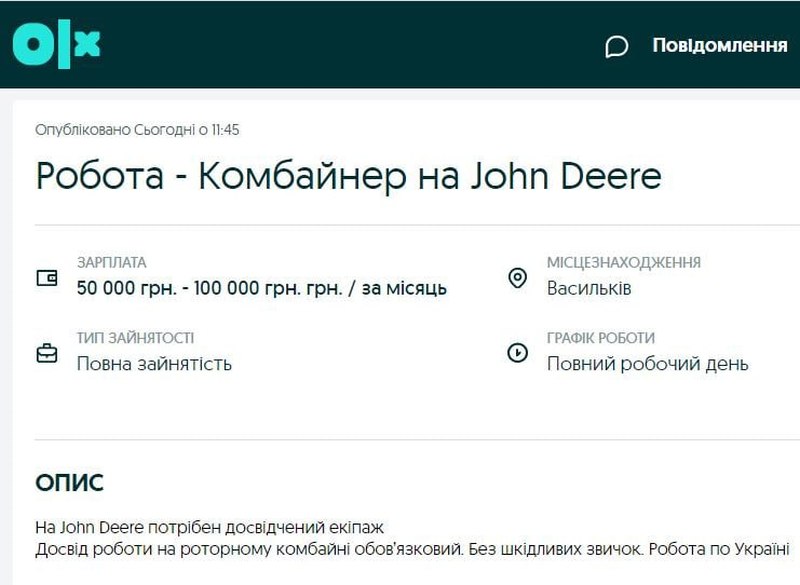Screen dimensions: 800x585
Task: Click the ГРАФІК РОБОТИ label
Action: 600,338
